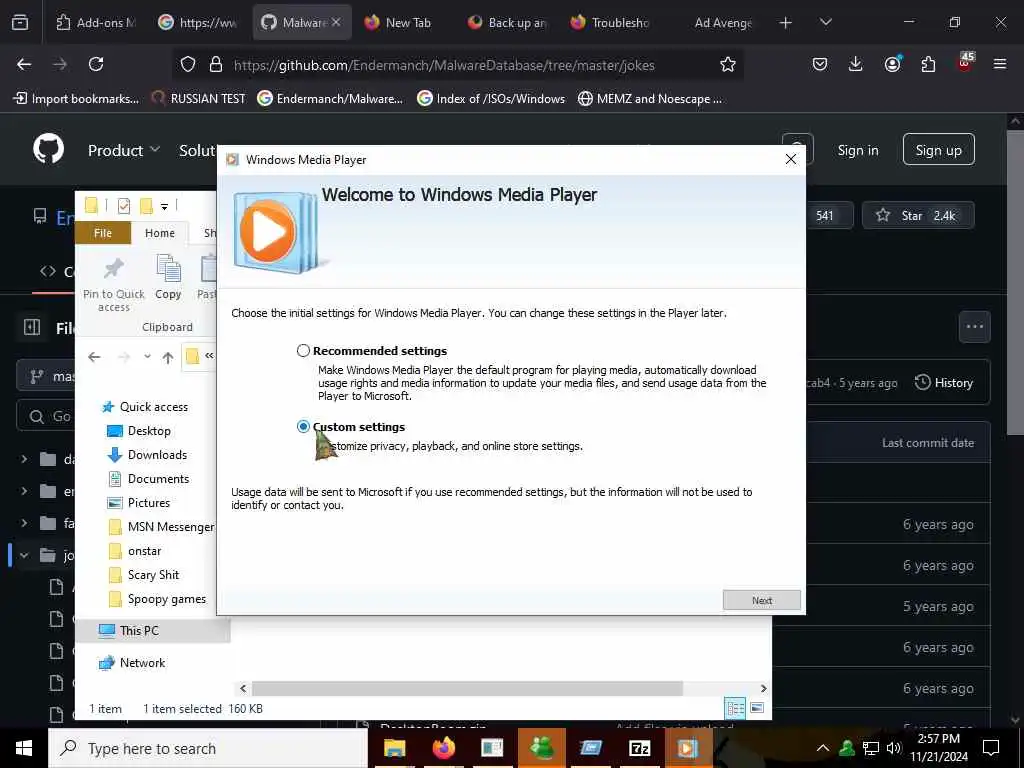Open the MEMZ and Noescape bookmark

pyautogui.click(x=650, y=99)
